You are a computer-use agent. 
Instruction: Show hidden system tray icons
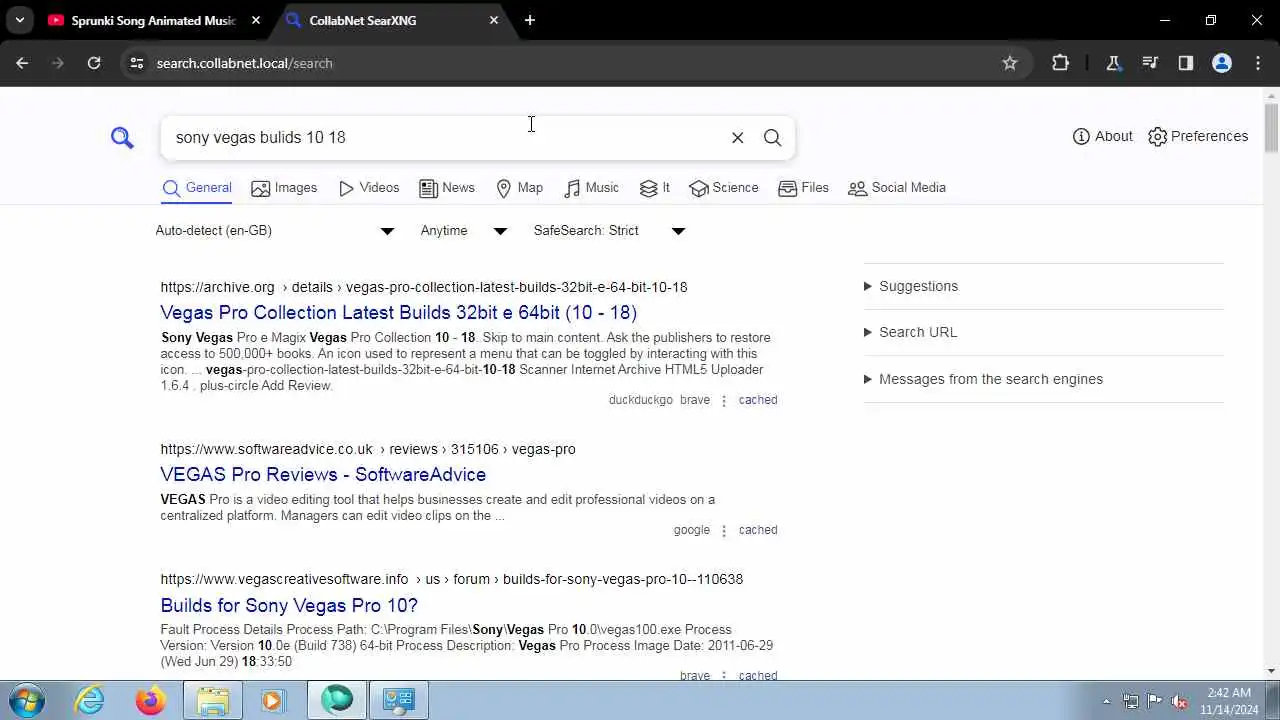coord(1106,701)
